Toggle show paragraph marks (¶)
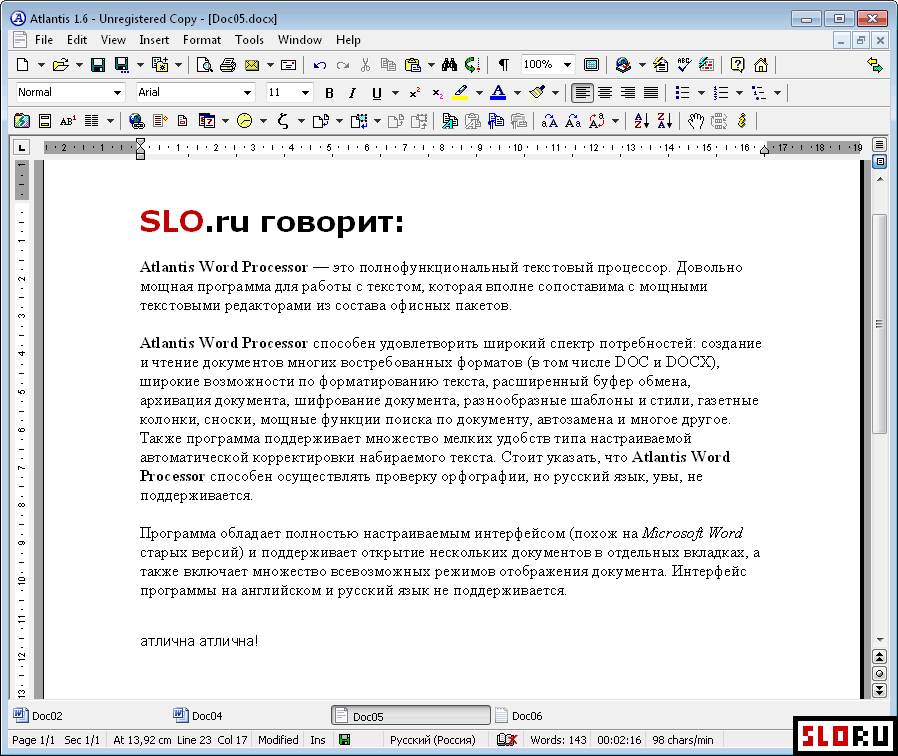 click(503, 65)
